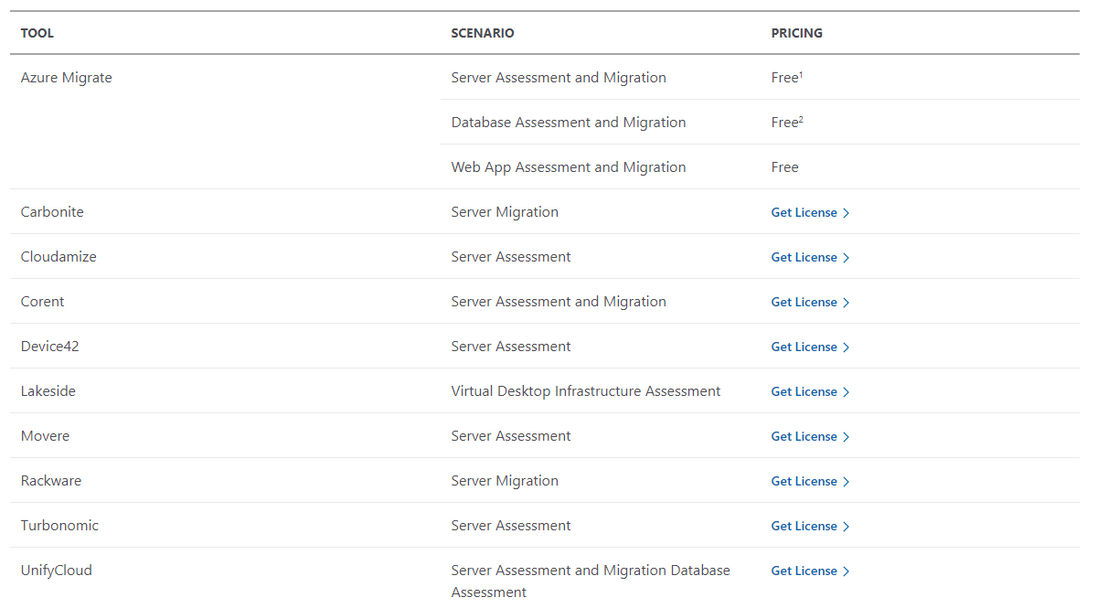Click Turbonomic's Server Assessment cell
The width and height of the screenshot is (1108, 609).
(511, 526)
